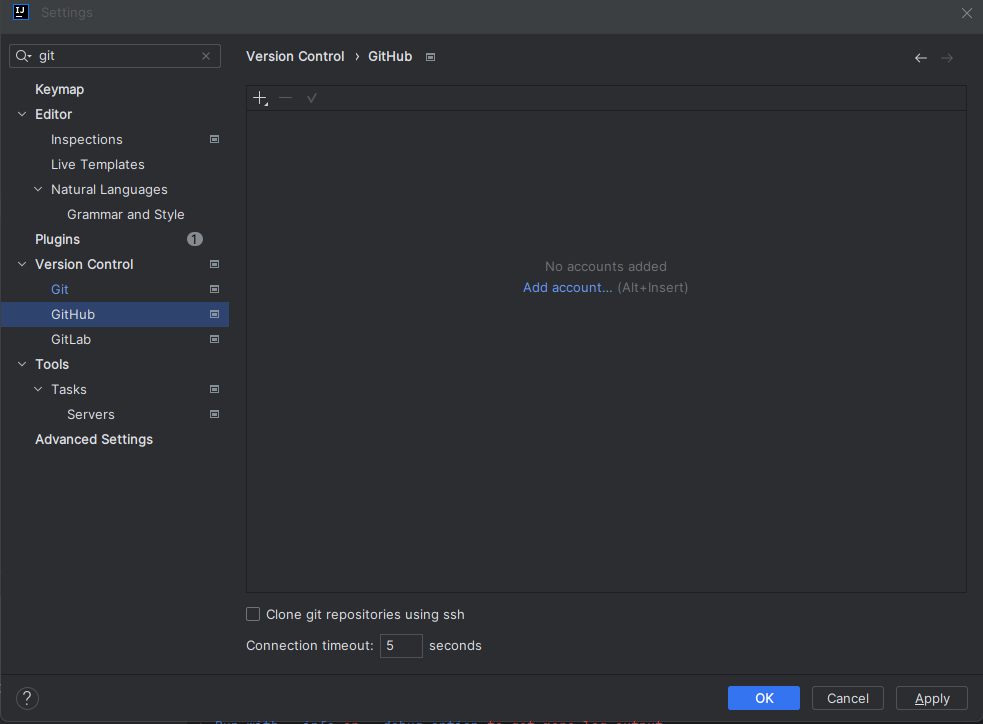983x724 pixels.
Task: Click the Plugins update count badge
Action: 195,239
